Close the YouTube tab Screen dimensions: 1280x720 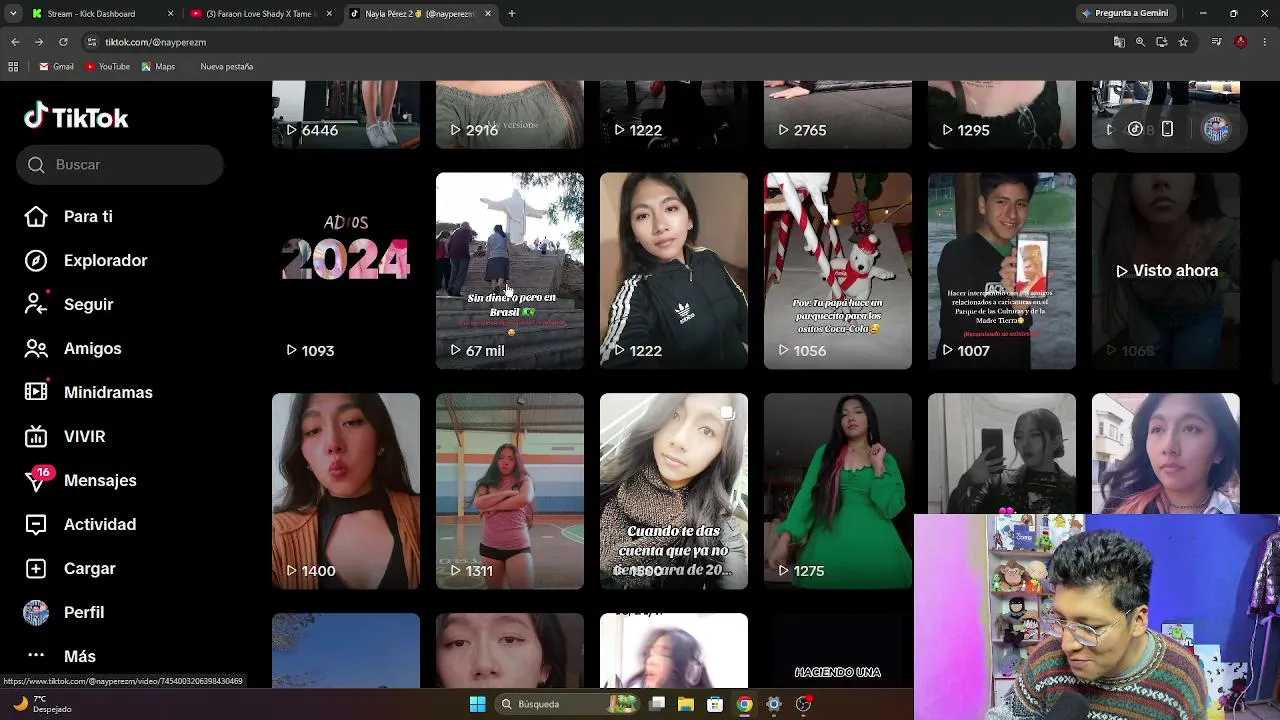[x=329, y=14]
